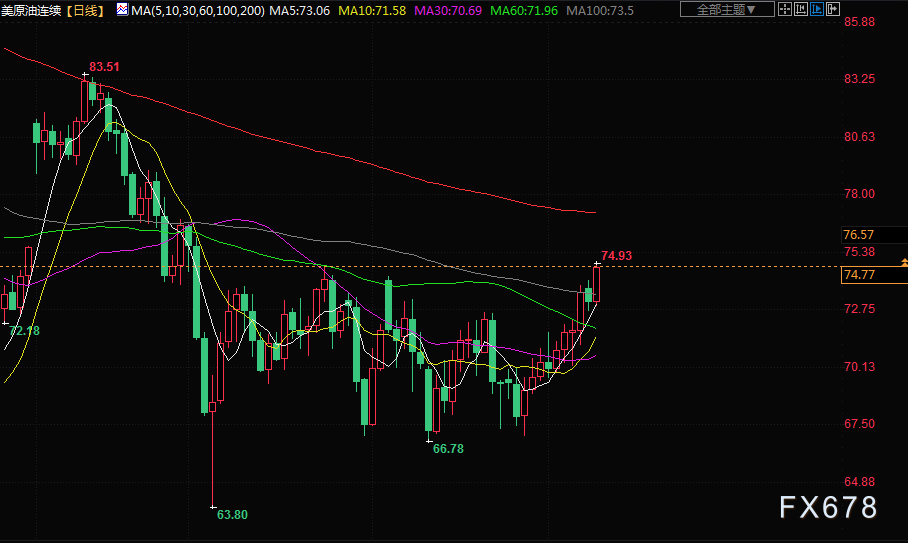The width and height of the screenshot is (908, 543).
Task: Click the 美原油连续 instrument title
Action: [x=31, y=10]
